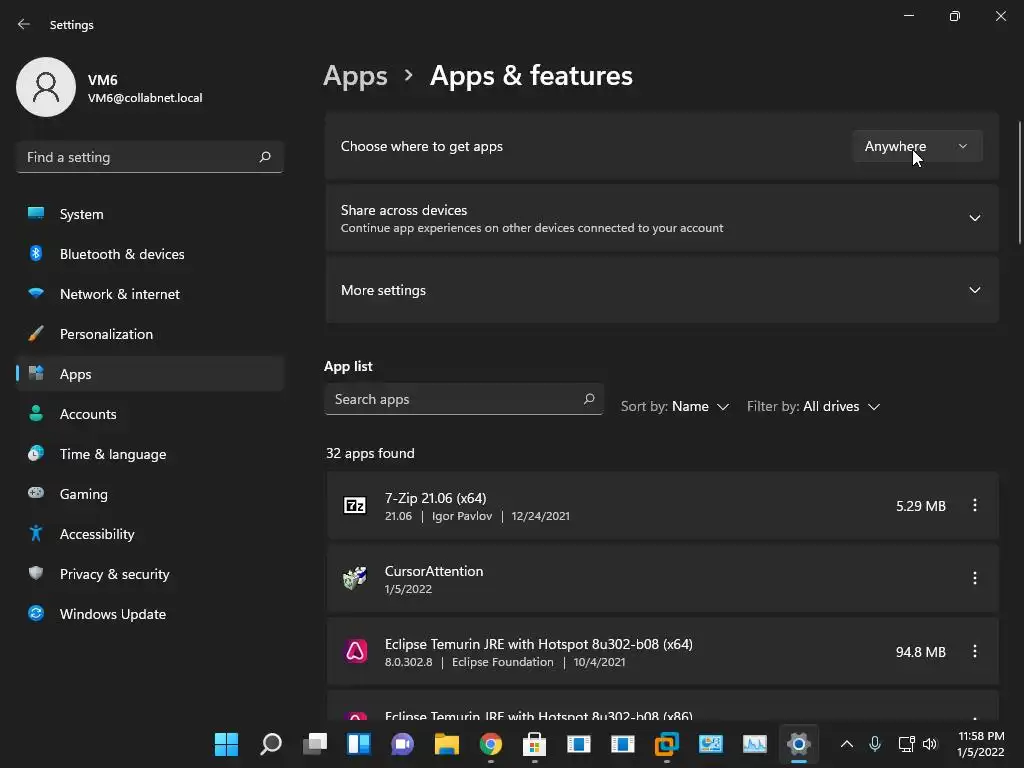
Task: Open the Windows Start menu
Action: [227, 744]
